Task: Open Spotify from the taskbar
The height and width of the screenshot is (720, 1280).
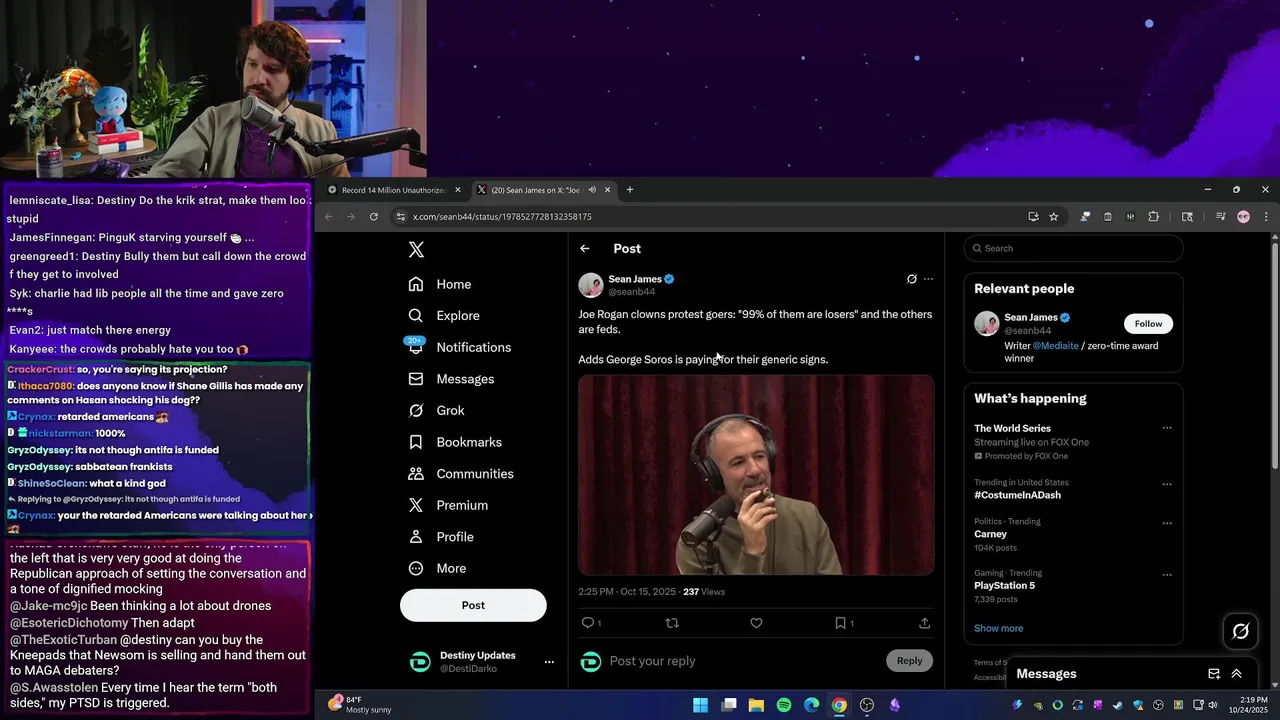Action: (784, 705)
